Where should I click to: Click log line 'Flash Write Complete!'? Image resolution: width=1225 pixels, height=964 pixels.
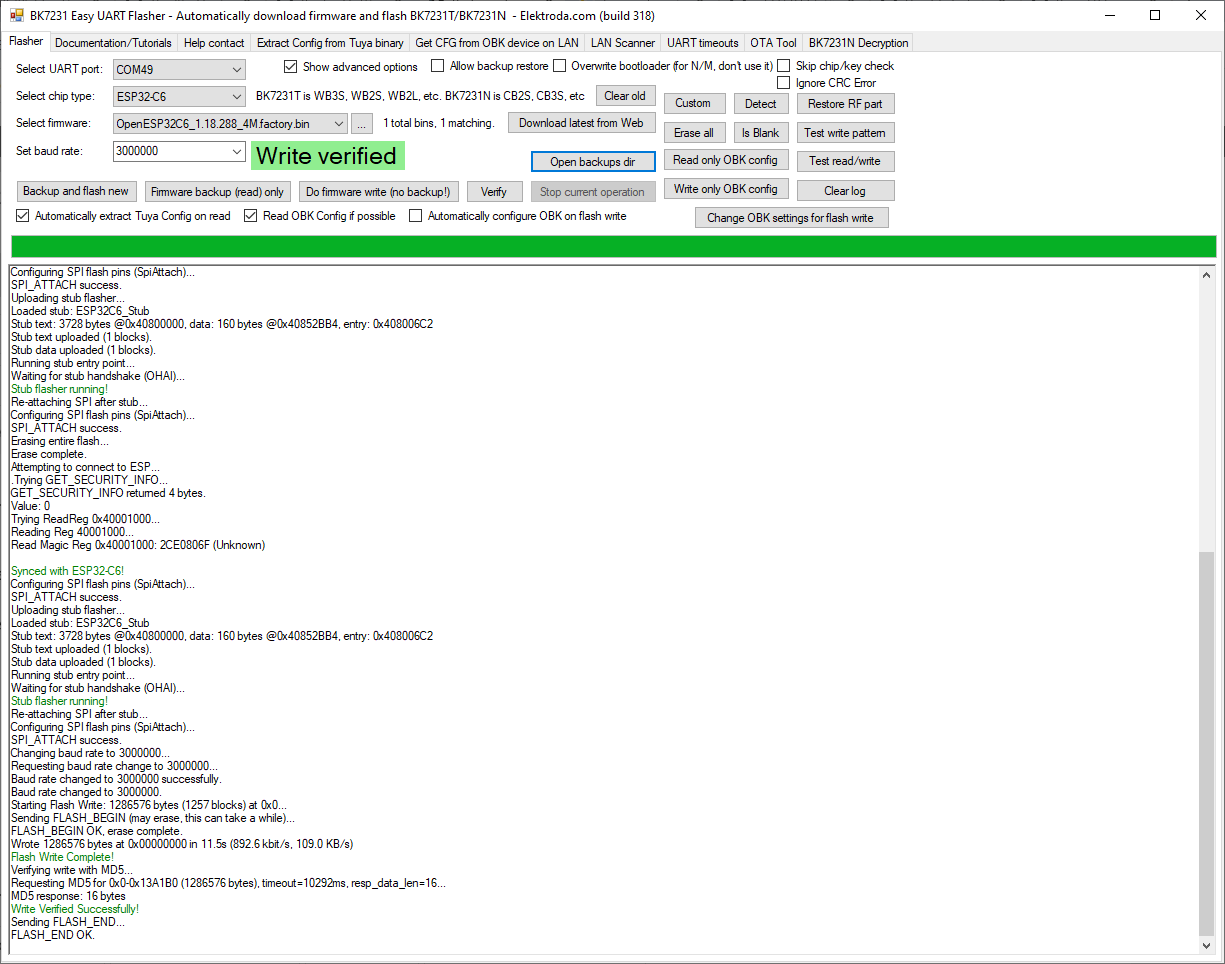tap(62, 857)
